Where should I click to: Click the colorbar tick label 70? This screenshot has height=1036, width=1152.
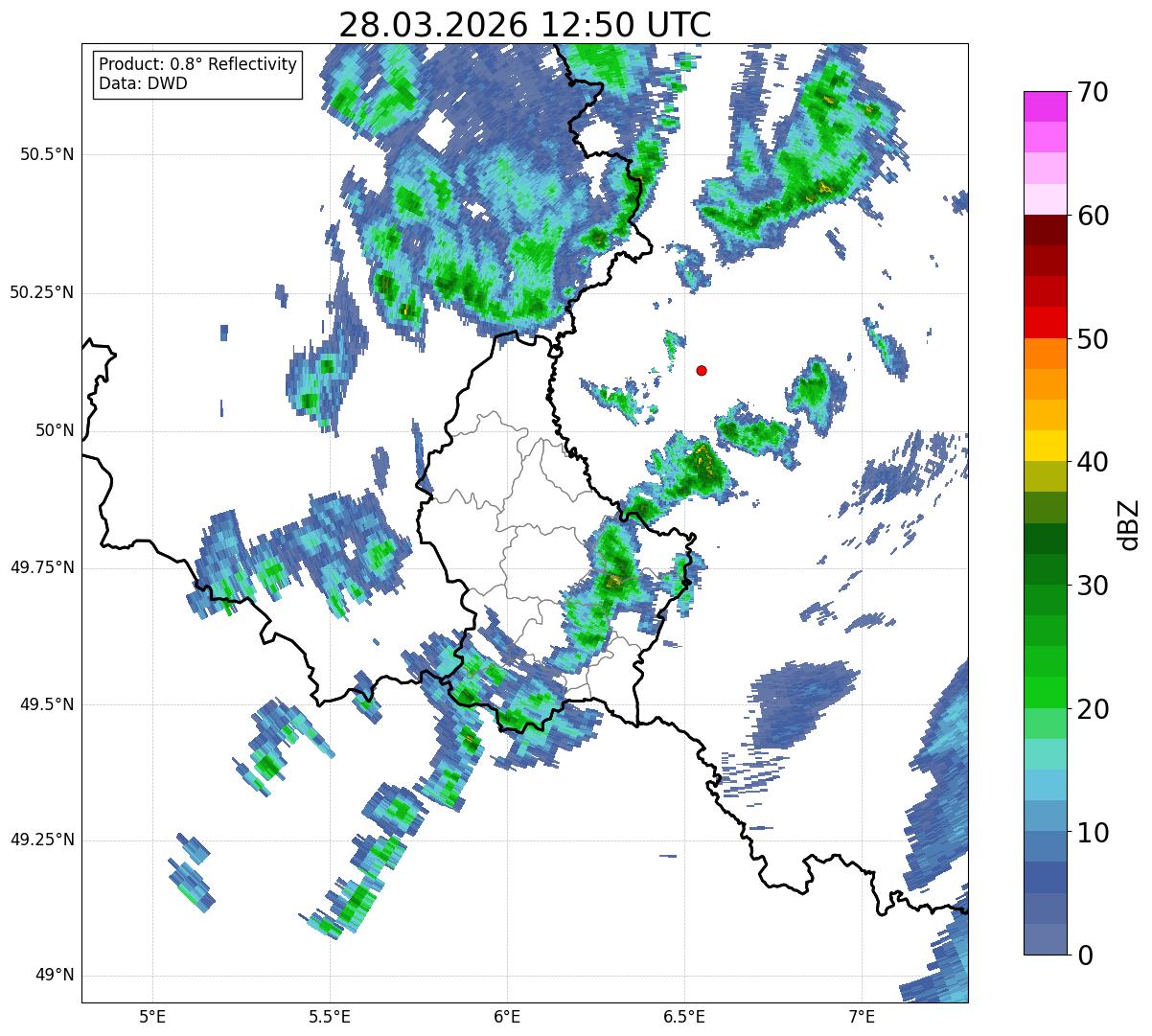tap(1093, 92)
